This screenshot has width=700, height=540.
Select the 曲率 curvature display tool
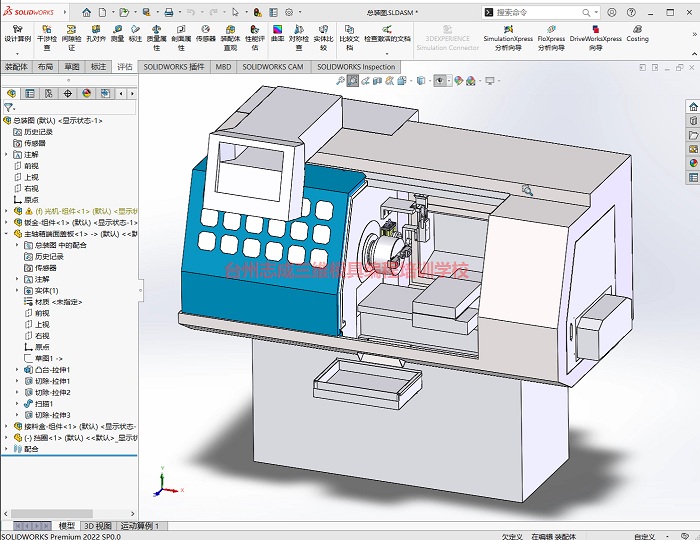click(x=277, y=33)
